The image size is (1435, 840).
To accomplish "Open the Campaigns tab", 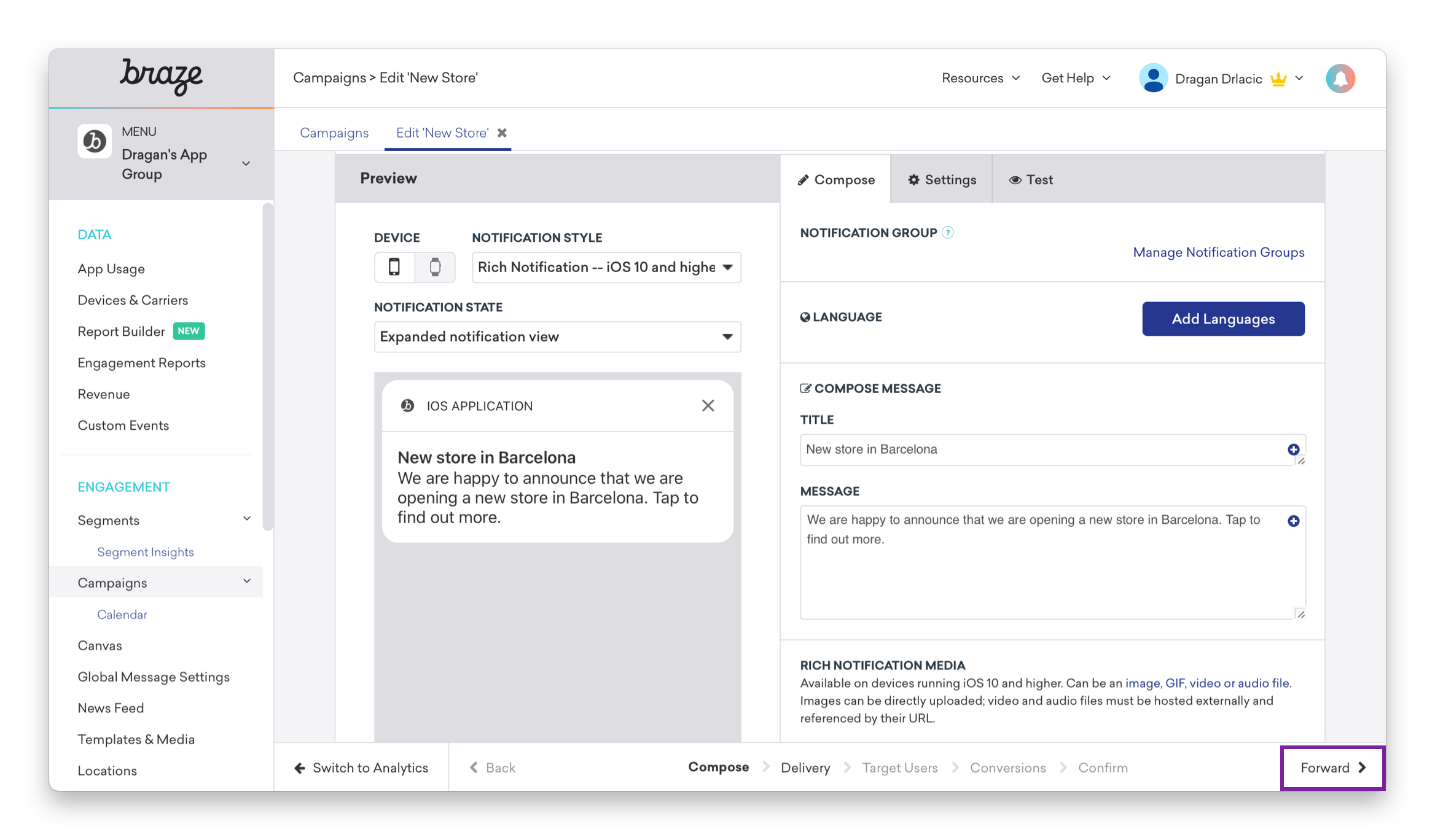I will pos(334,133).
